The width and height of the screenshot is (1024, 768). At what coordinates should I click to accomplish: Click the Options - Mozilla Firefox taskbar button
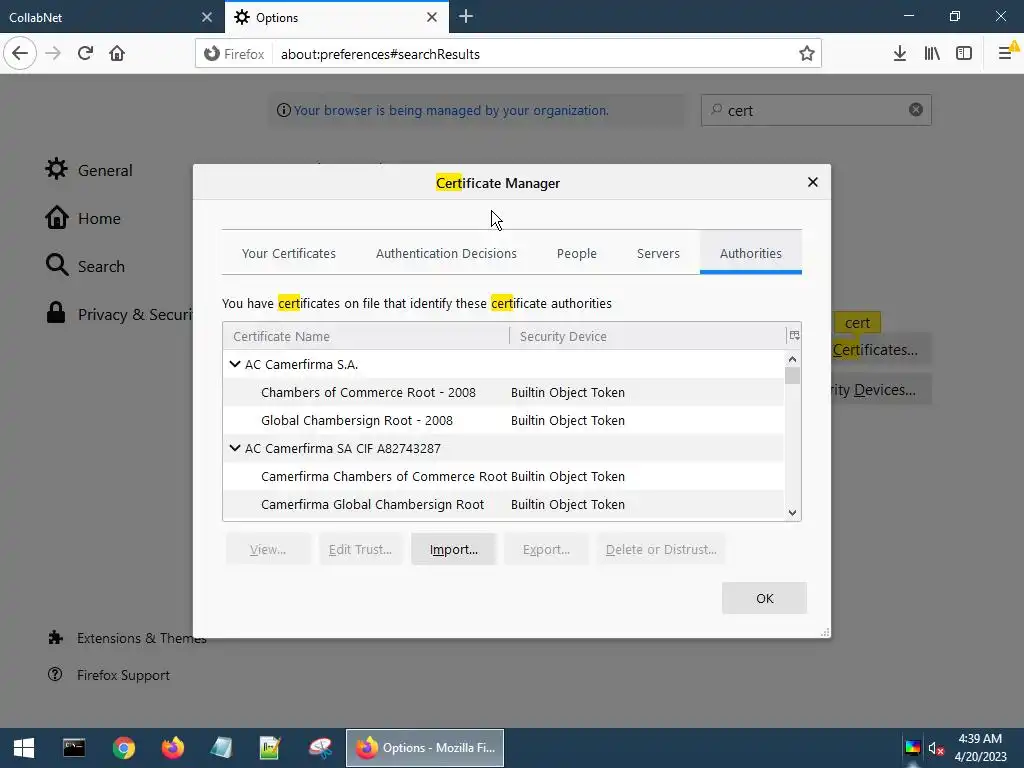click(425, 748)
